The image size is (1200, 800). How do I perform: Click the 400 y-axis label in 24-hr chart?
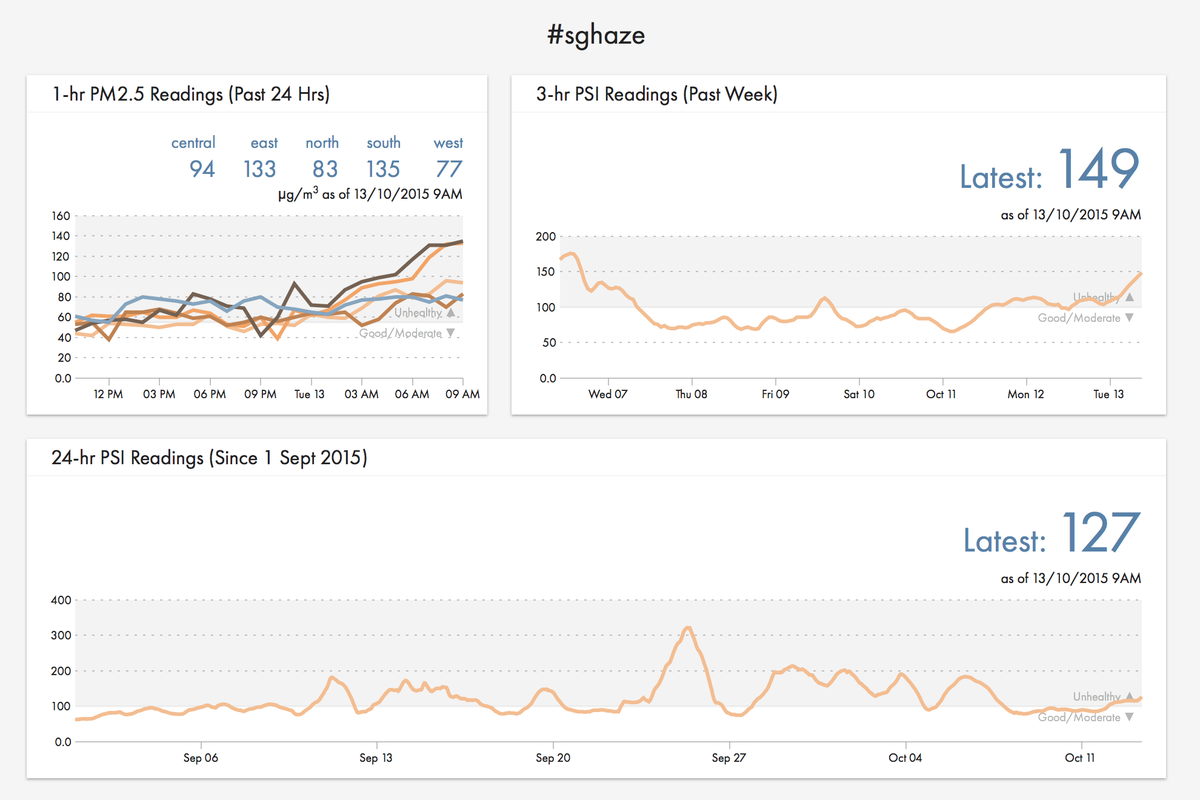point(60,600)
